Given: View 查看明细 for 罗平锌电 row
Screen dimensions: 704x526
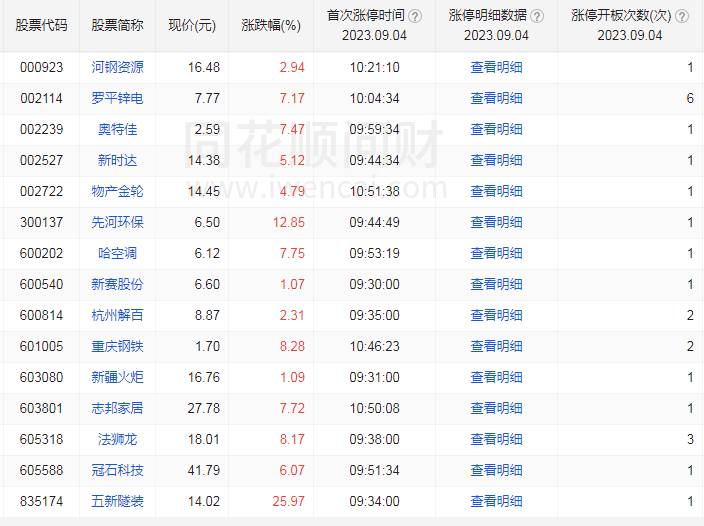Looking at the screenshot, I should 497,98.
